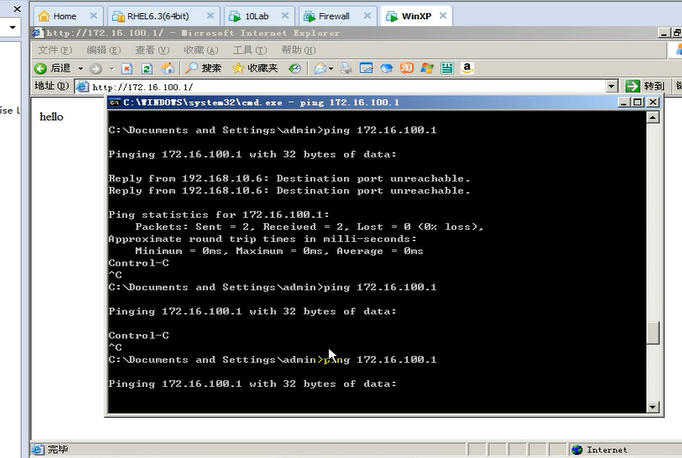Click the page icon in address bar
Screen dimensions: 682x458
click(82, 87)
